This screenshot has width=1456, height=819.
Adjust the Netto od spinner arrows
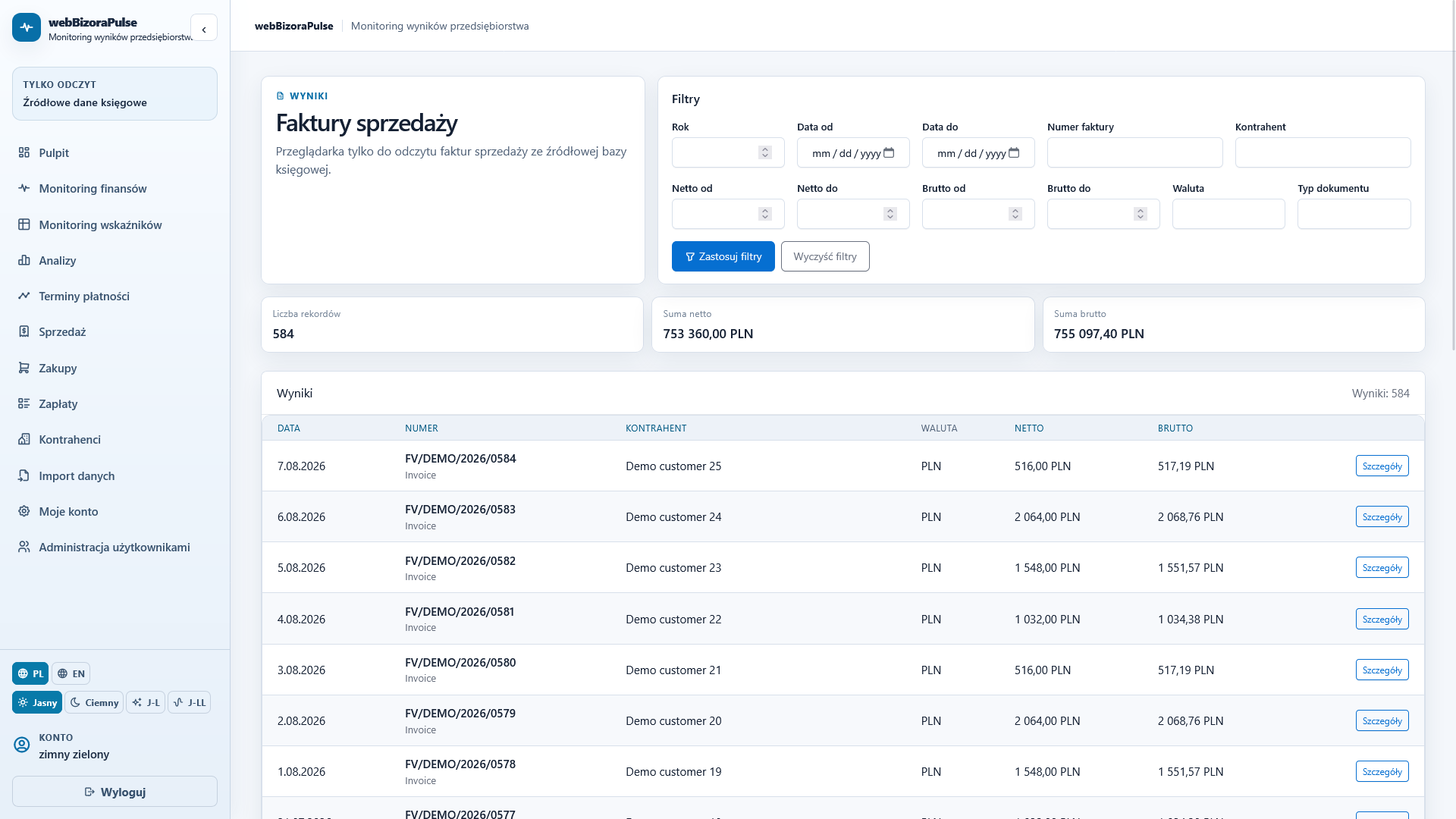(765, 214)
